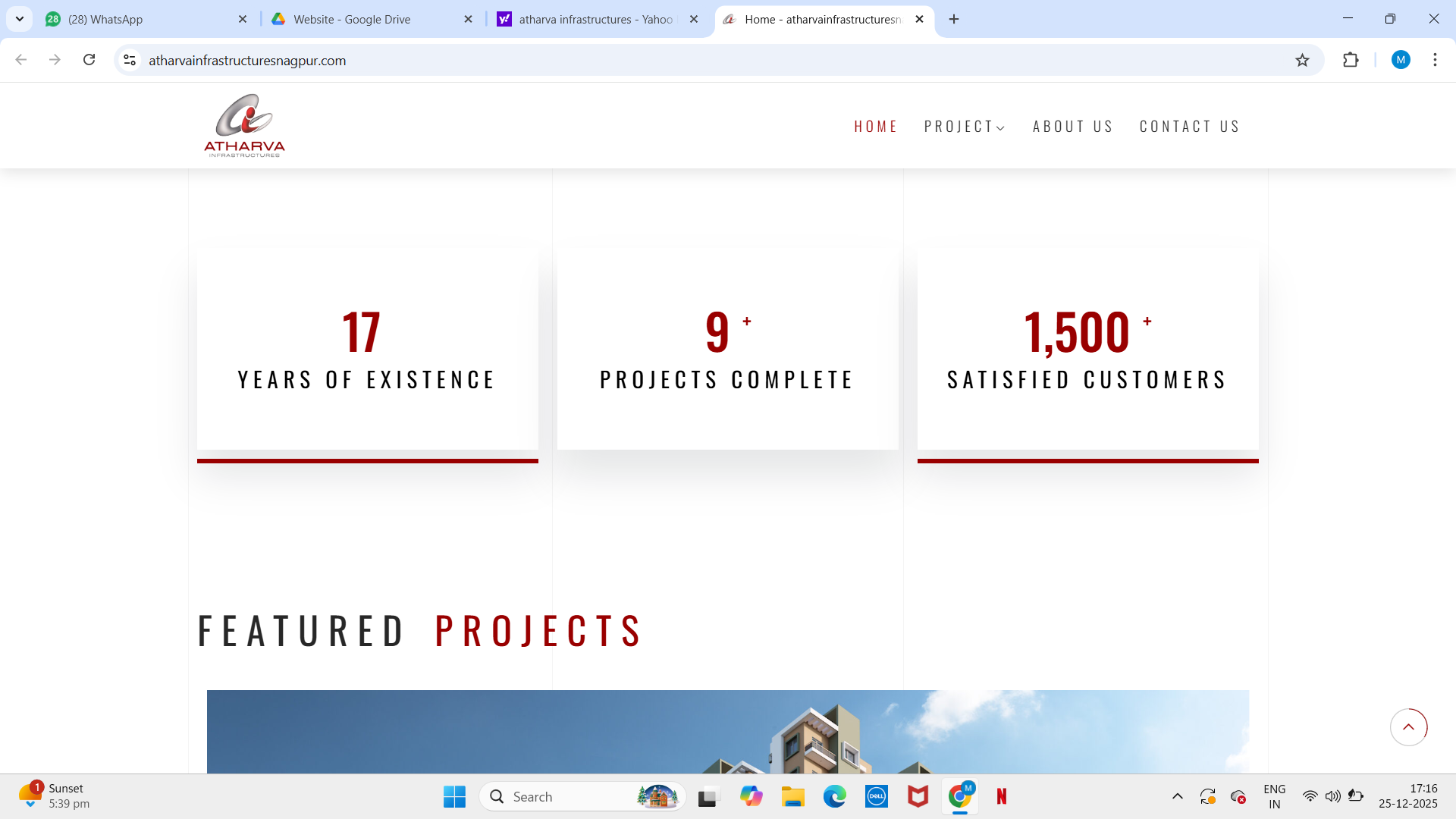Click the scroll-to-top arrow button
The image size is (1456, 819).
(1408, 727)
